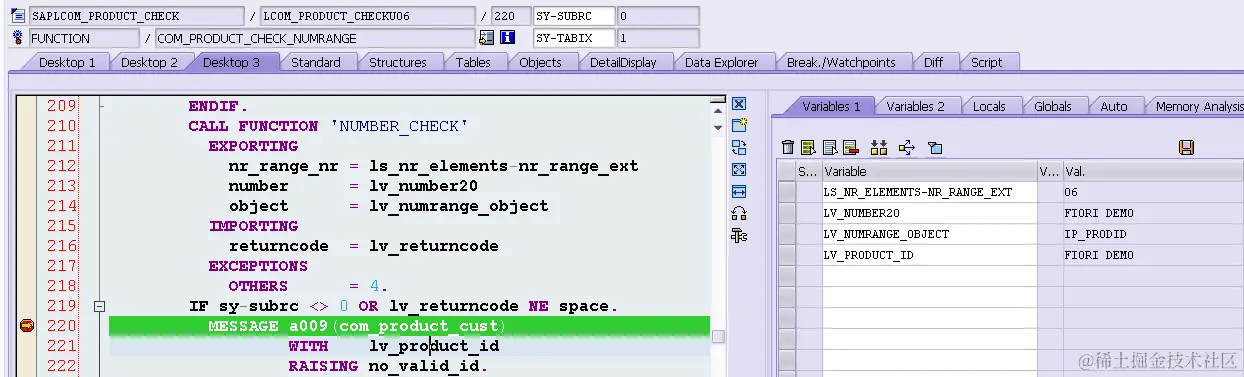Click the info icon next to function name
Screen dimensions: 1244x377
coord(507,38)
